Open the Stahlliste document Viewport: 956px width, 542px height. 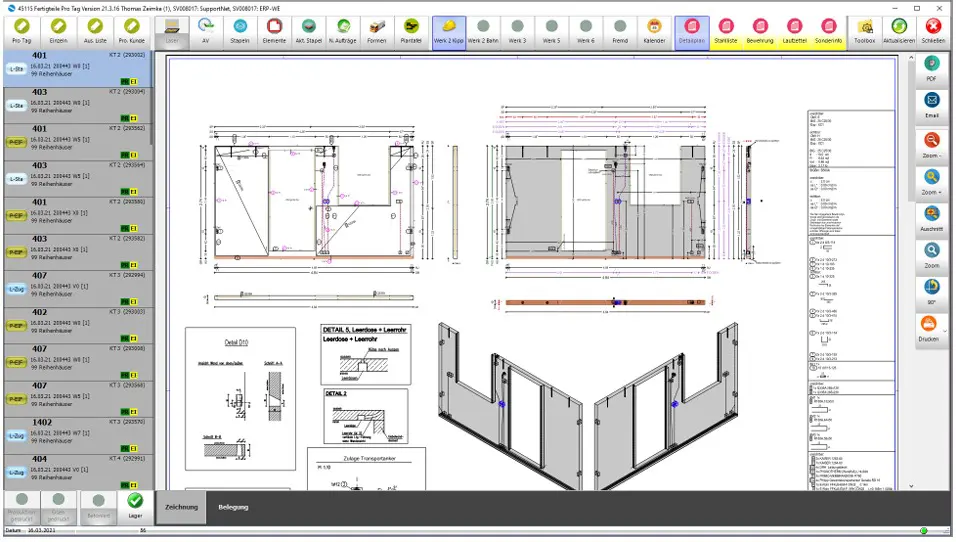tap(726, 32)
